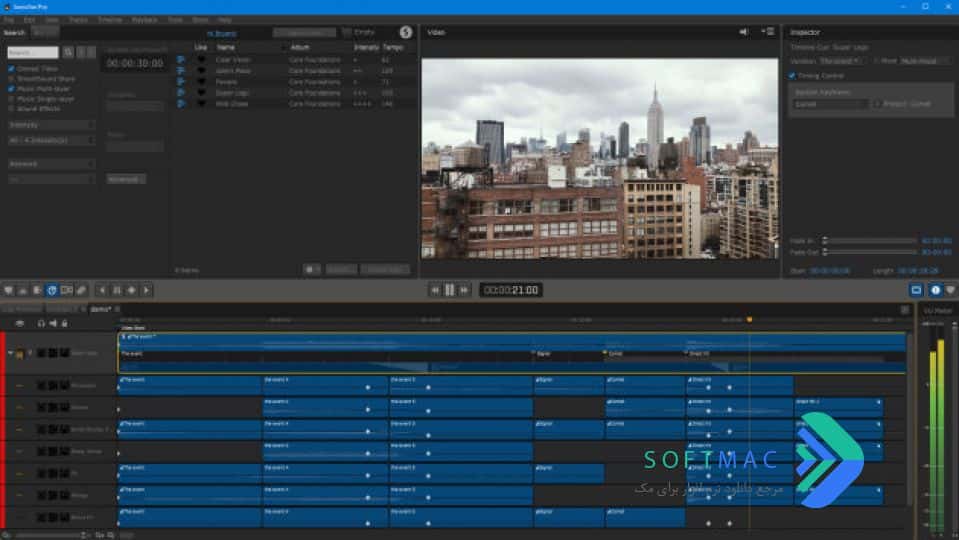
Task: Open the Edit menu
Action: coord(29,20)
